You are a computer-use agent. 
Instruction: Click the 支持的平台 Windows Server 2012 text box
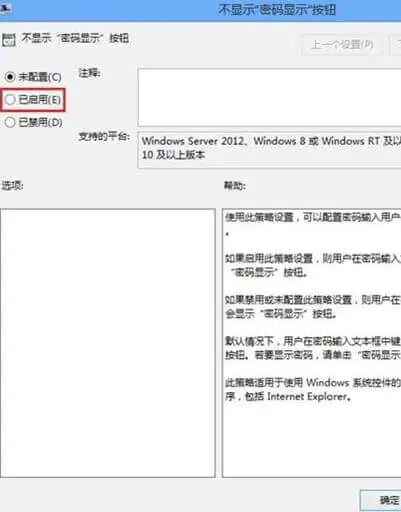pyautogui.click(x=269, y=150)
